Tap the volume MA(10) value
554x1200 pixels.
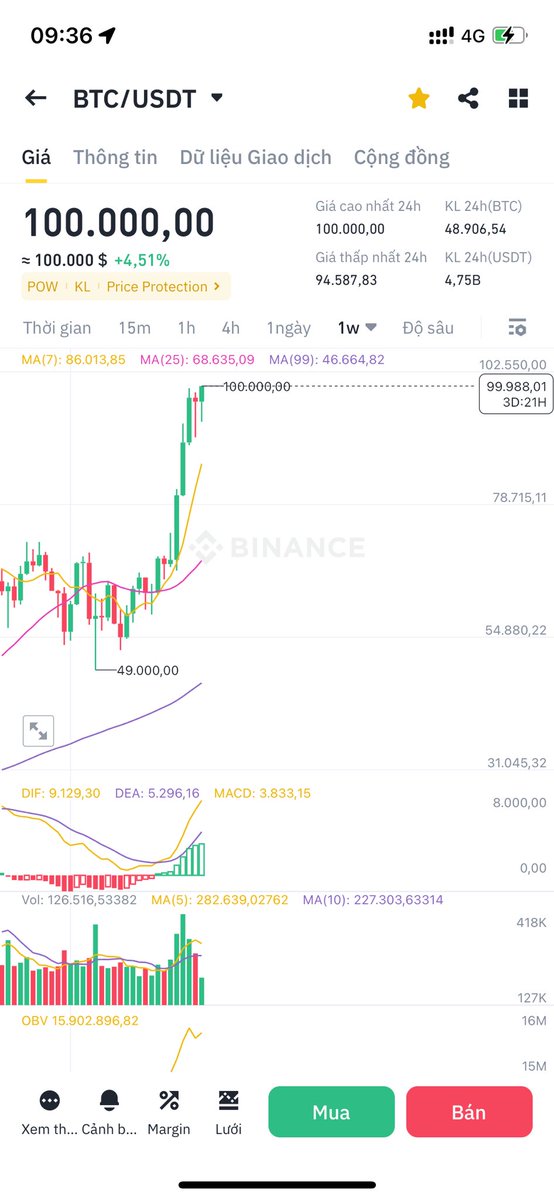(x=372, y=900)
